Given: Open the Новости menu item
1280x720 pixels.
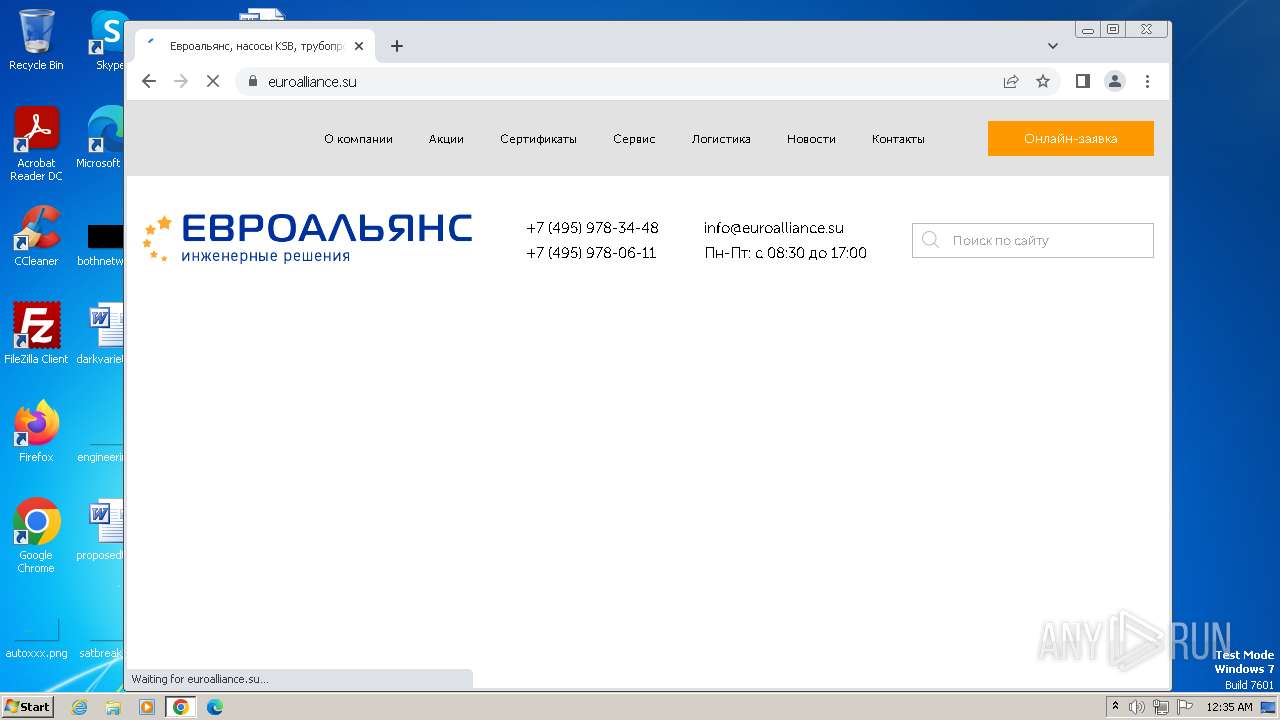Looking at the screenshot, I should click(811, 139).
